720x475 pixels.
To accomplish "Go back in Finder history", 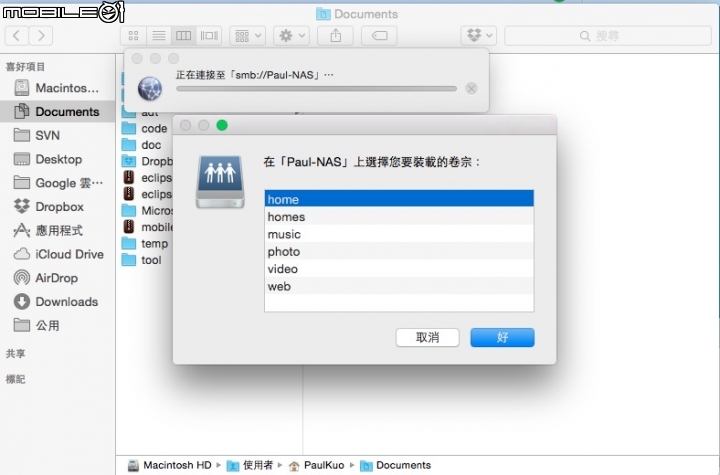I will (x=17, y=35).
